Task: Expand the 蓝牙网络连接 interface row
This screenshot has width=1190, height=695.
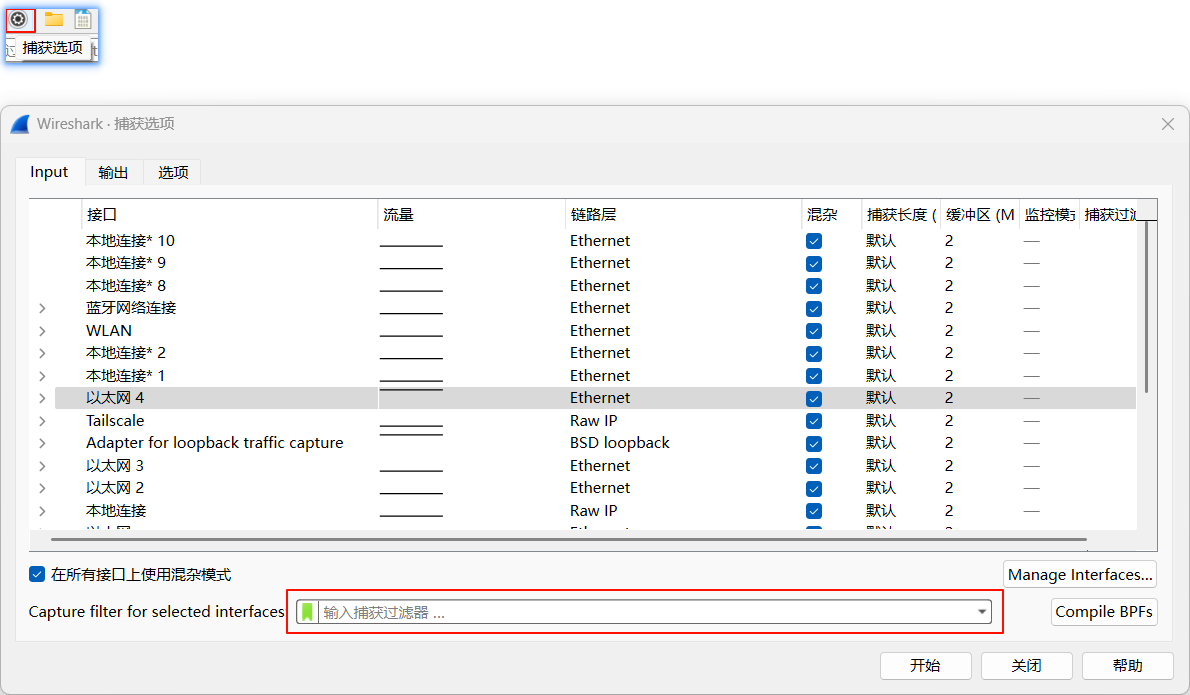Action: [x=42, y=308]
